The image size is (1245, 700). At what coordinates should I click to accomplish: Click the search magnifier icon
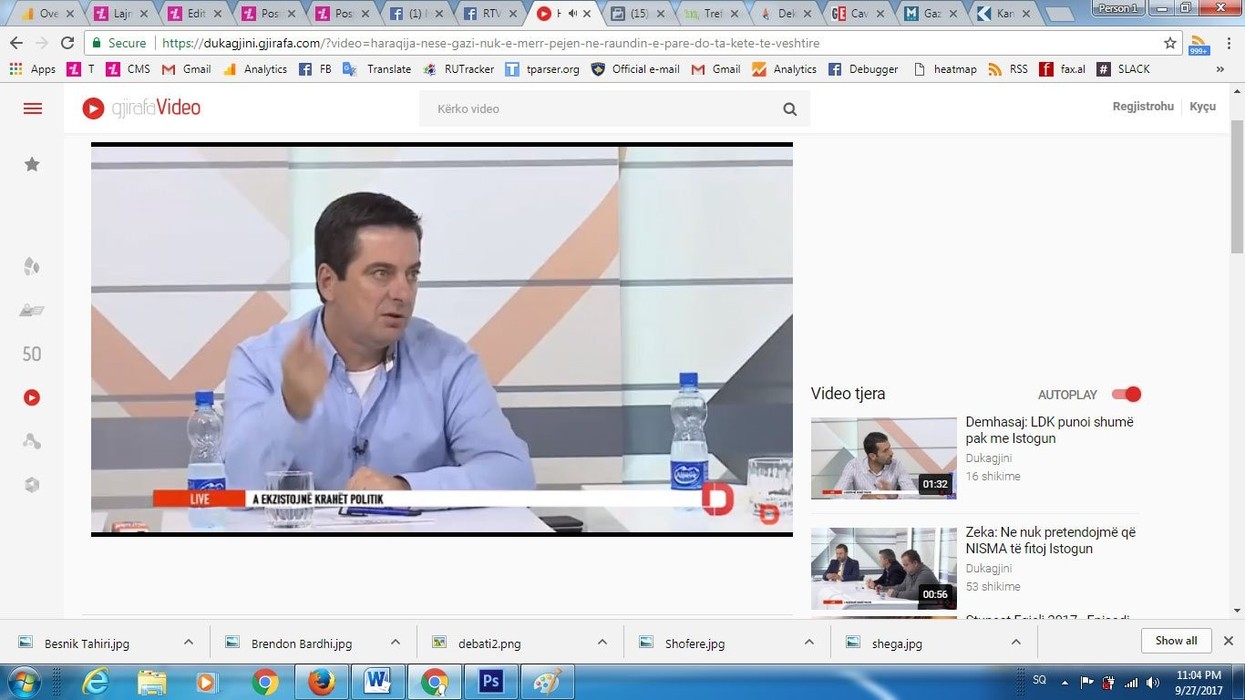[x=790, y=109]
